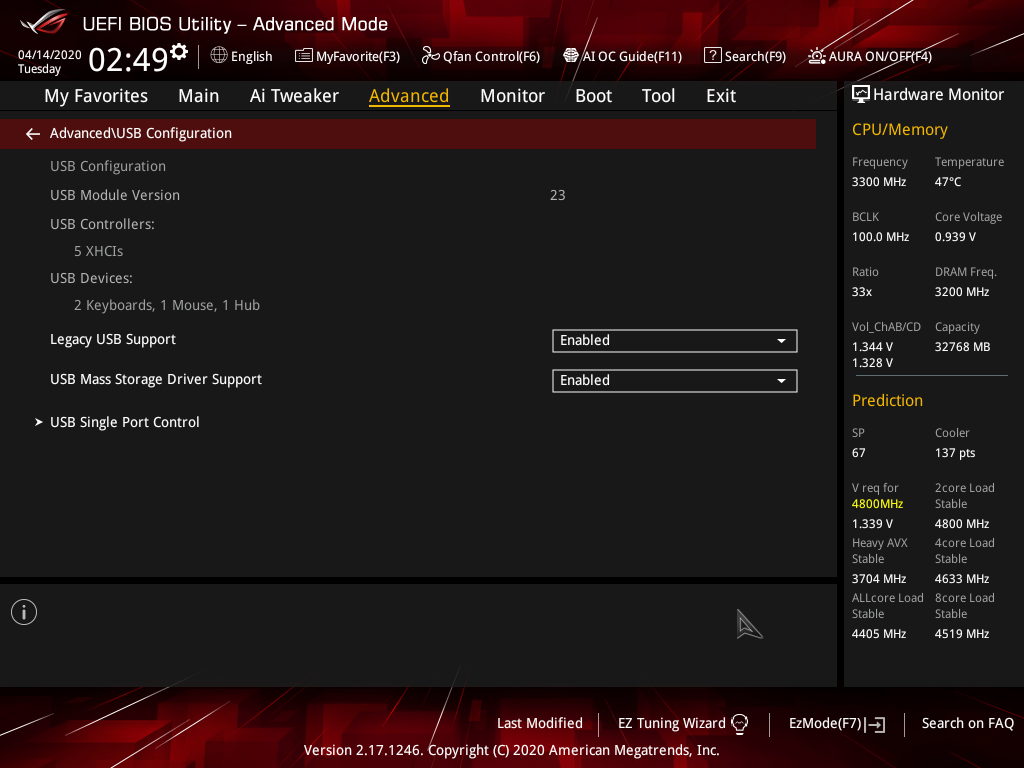Click the MyFavorite list icon
Screen dimensions: 1024x768
tap(304, 56)
